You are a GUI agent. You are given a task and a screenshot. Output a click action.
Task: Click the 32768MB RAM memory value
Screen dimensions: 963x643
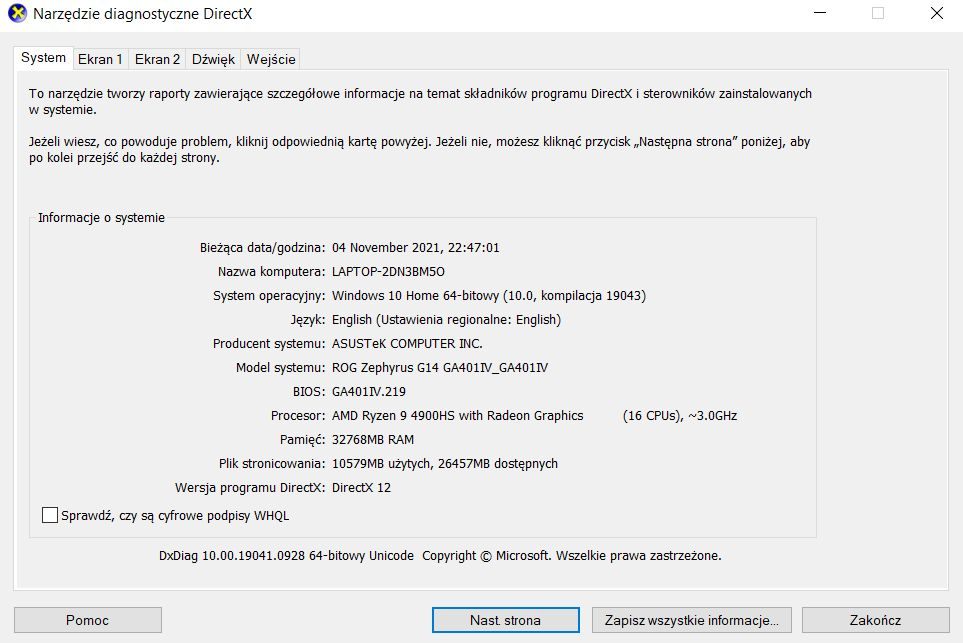coord(374,439)
